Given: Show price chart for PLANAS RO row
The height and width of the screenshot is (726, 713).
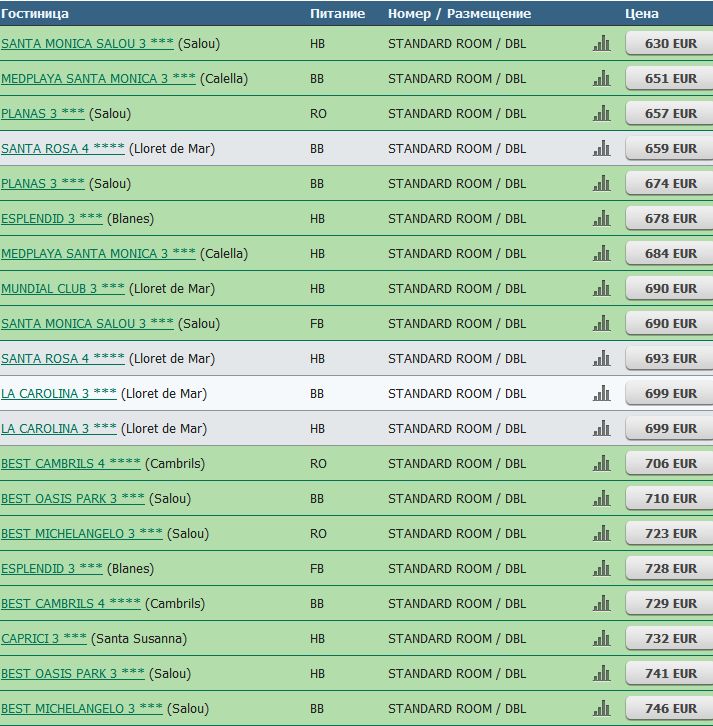Looking at the screenshot, I should click(601, 113).
